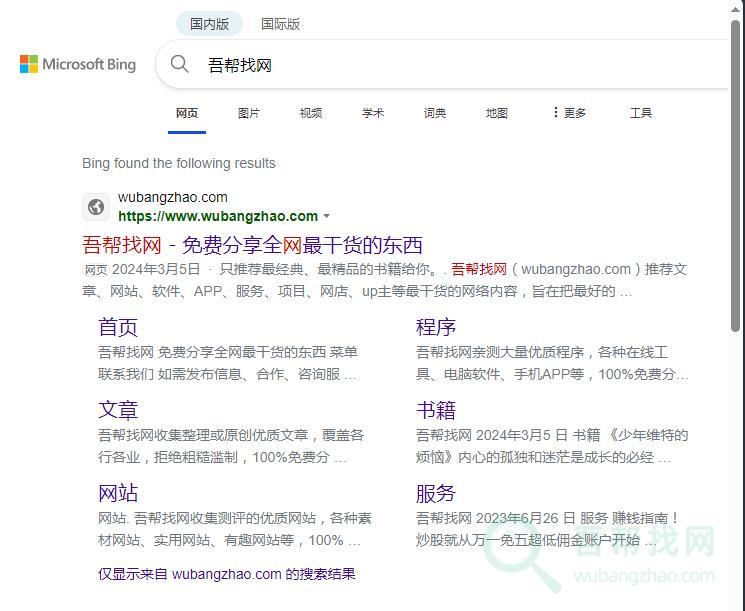The height and width of the screenshot is (611, 745).
Task: Click the globe favicon beside wubangzhao.com
Action: click(x=96, y=207)
